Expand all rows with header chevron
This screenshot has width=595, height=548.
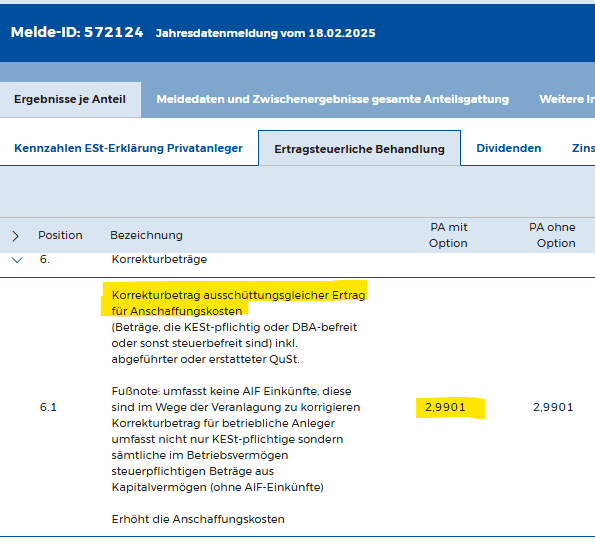15,236
